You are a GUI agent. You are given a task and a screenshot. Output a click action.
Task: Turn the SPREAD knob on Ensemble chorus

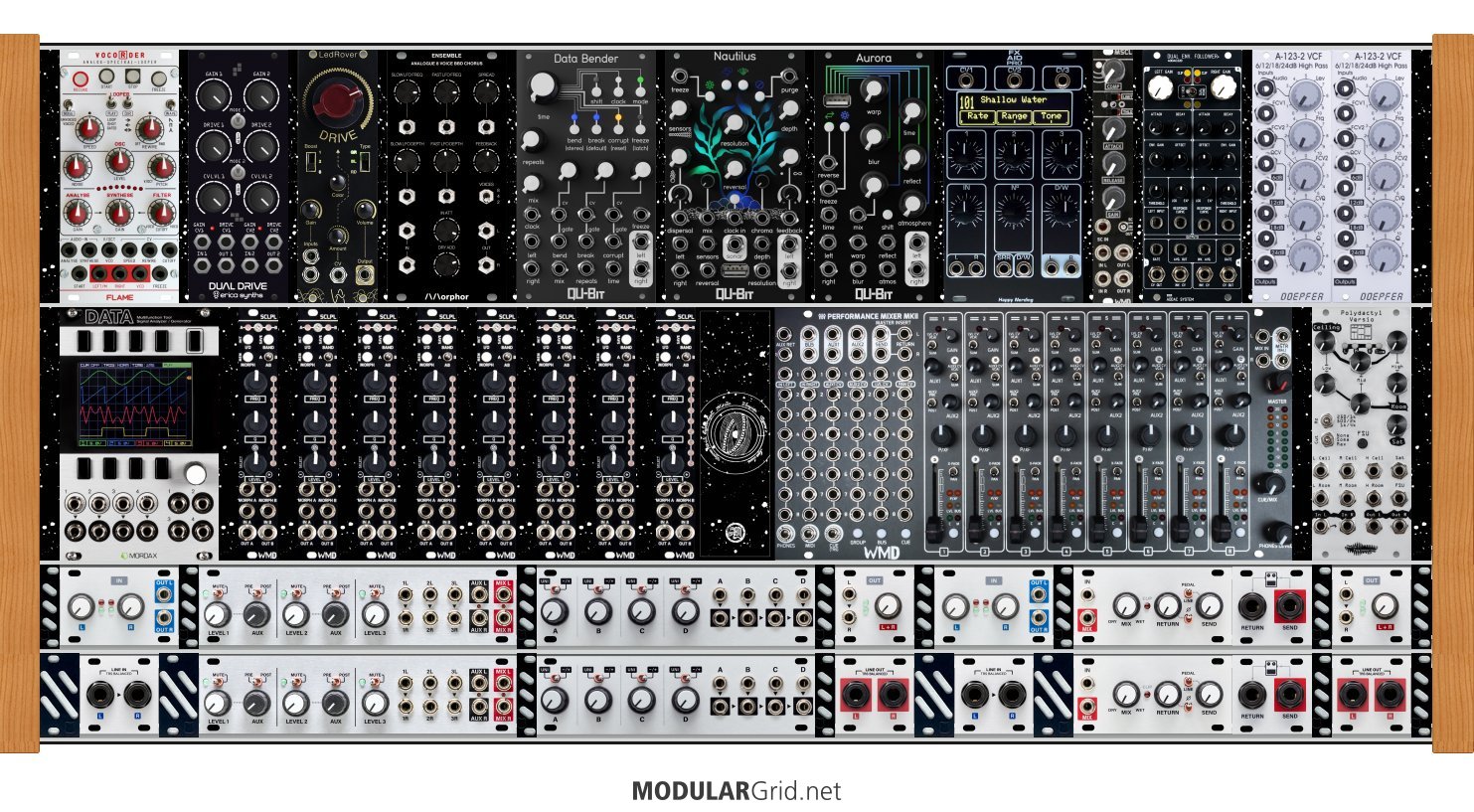coord(486,92)
